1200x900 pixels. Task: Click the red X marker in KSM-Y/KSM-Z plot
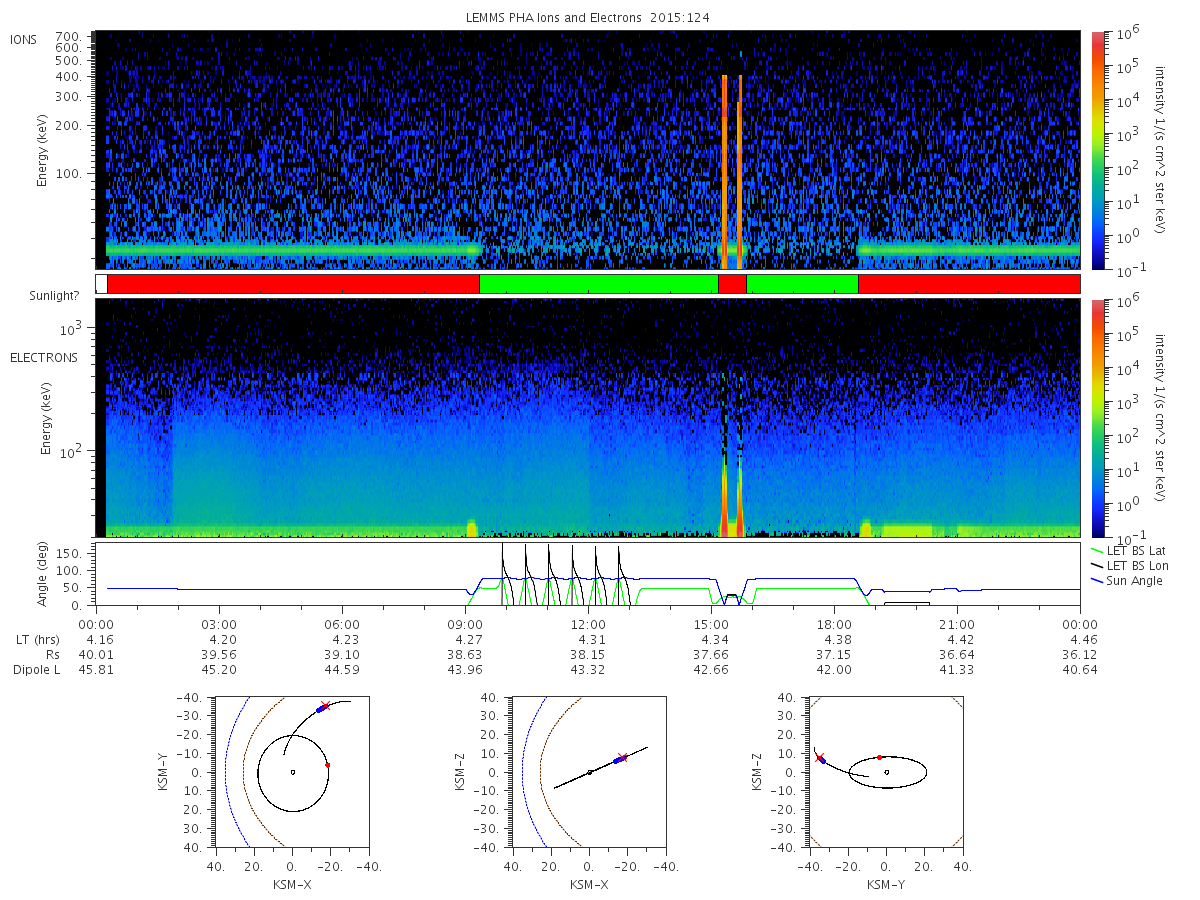[820, 757]
